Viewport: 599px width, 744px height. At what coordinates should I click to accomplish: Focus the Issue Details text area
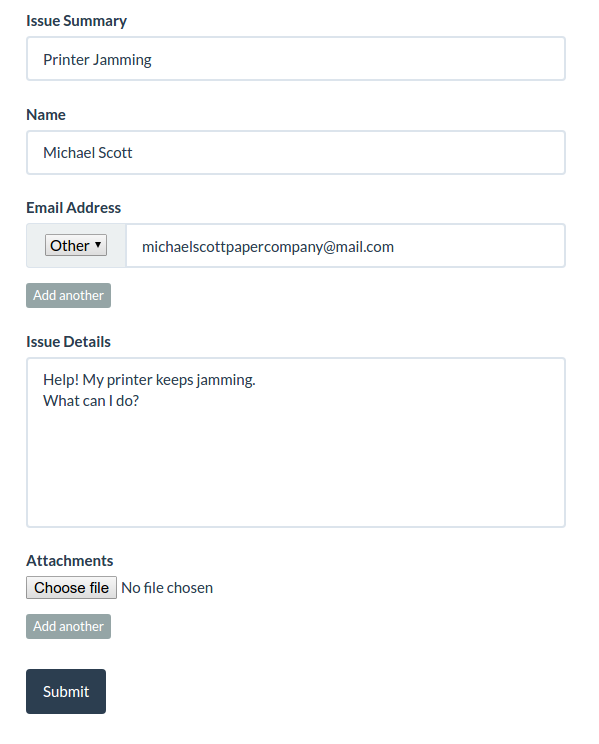pos(296,442)
